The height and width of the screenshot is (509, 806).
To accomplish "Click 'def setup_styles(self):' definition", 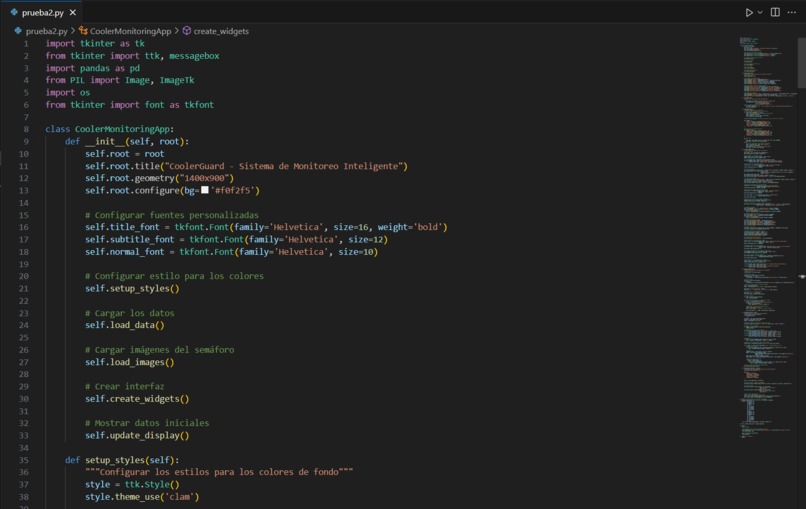I will coord(122,460).
